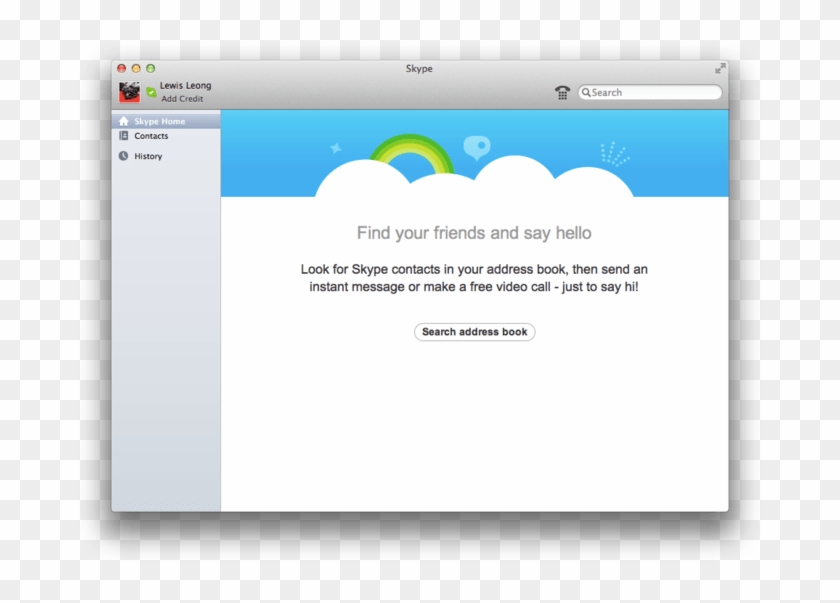Click Lewis Leong's profile picture
The height and width of the screenshot is (603, 840).
coord(131,91)
